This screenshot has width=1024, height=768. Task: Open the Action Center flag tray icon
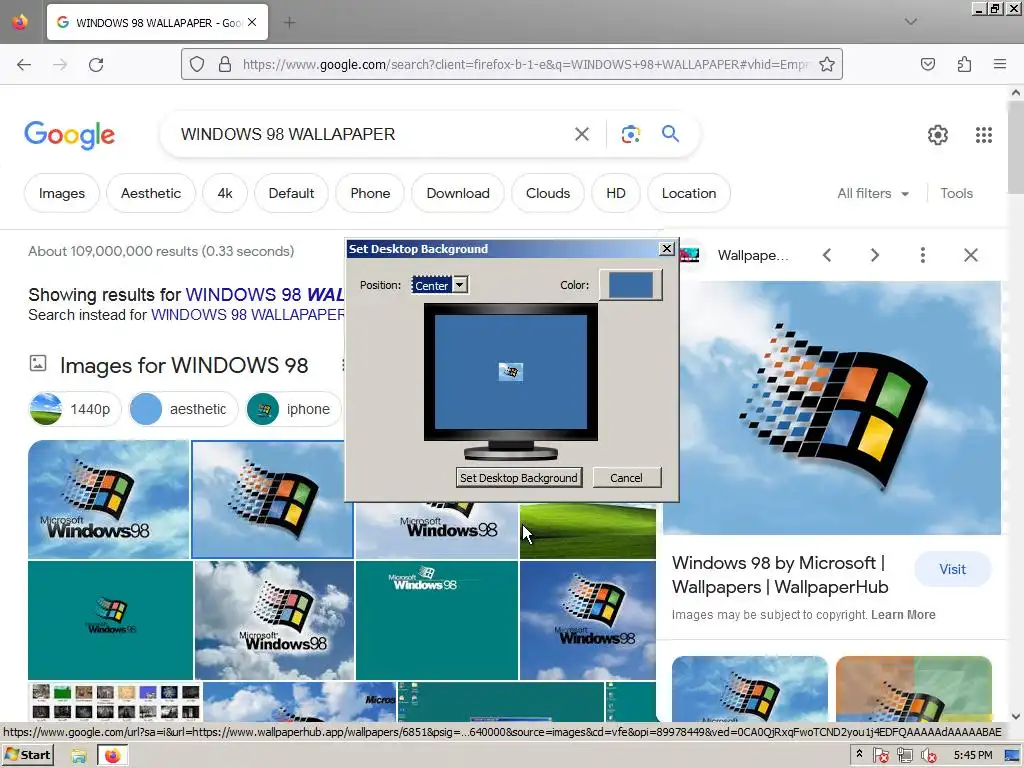coord(880,756)
